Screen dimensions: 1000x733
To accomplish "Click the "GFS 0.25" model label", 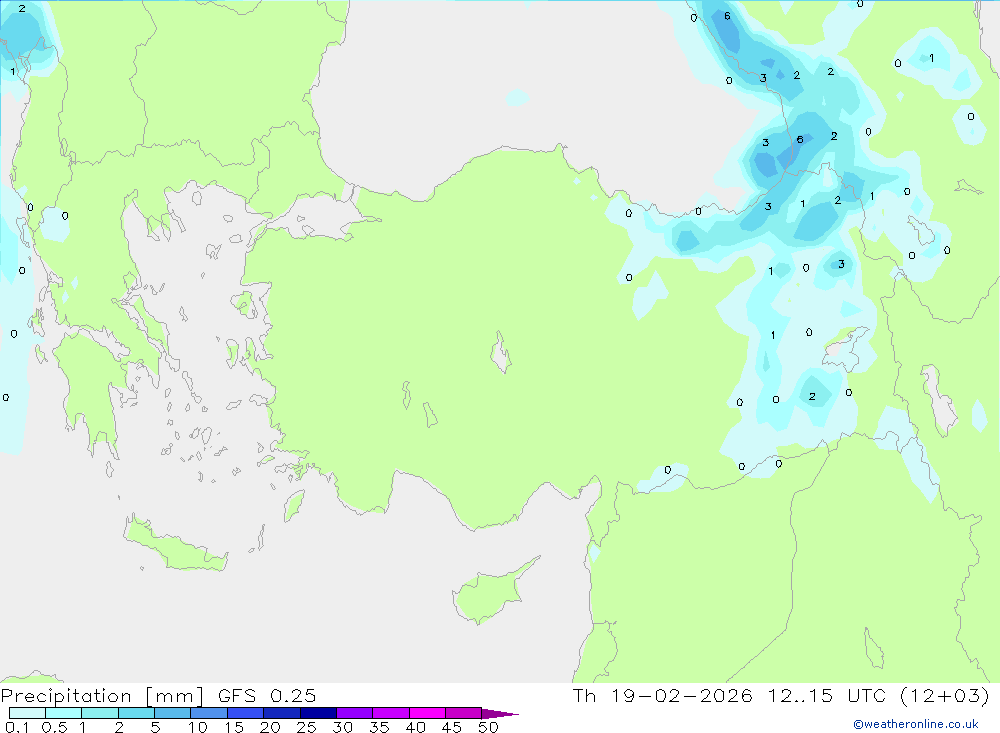I will 267,696.
